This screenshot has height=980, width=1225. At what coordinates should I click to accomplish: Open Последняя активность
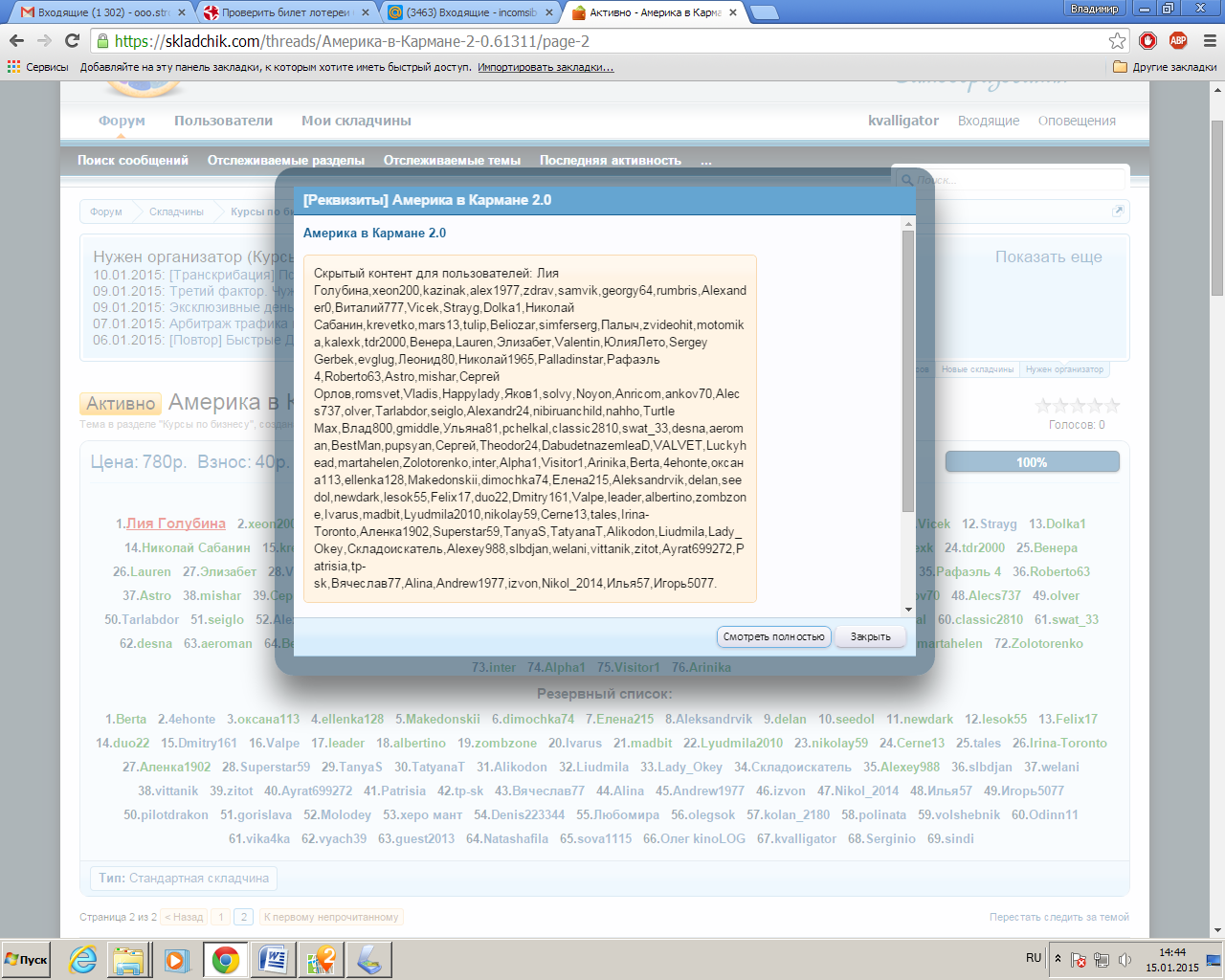pyautogui.click(x=611, y=161)
